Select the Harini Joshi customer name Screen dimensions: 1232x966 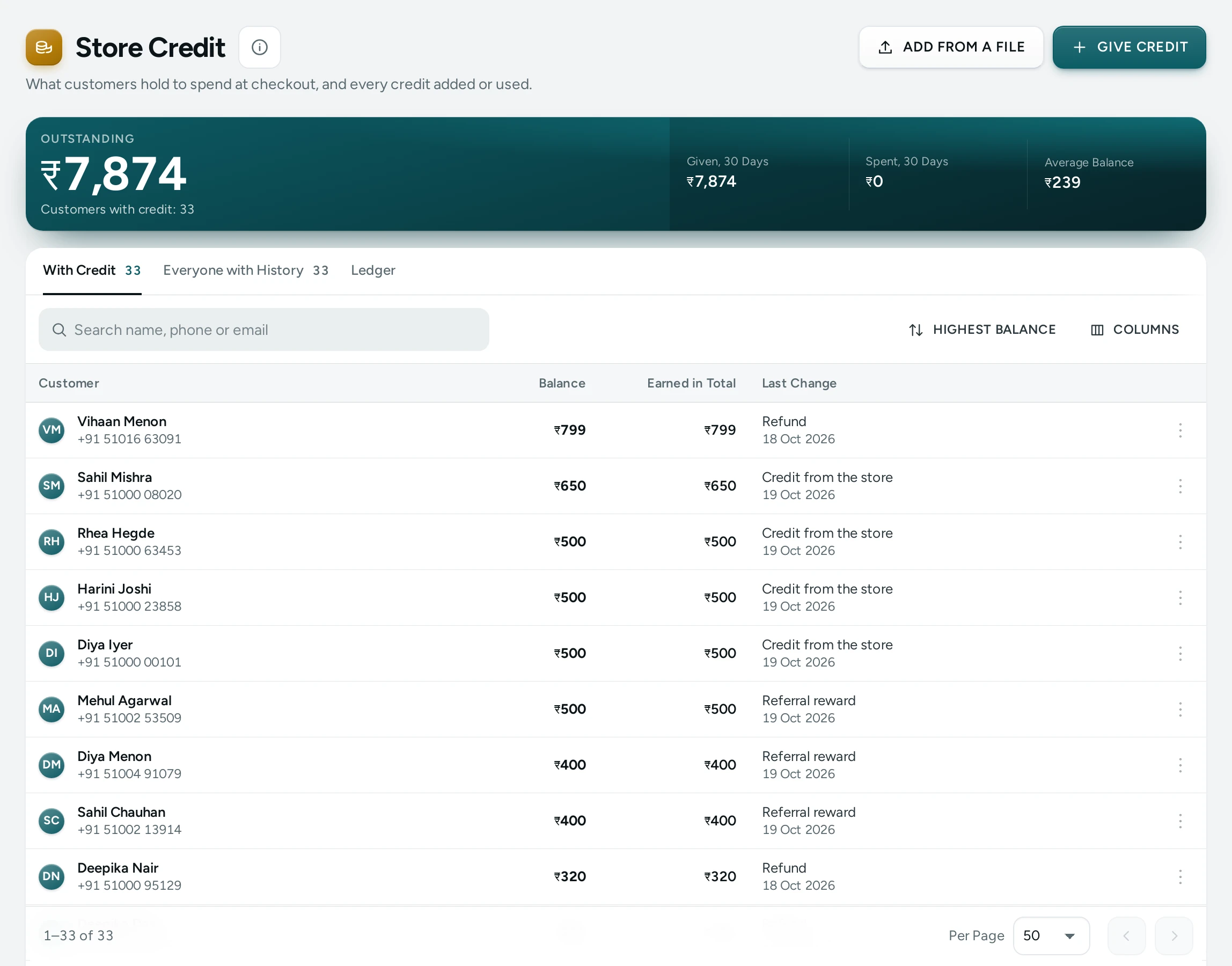(x=114, y=589)
